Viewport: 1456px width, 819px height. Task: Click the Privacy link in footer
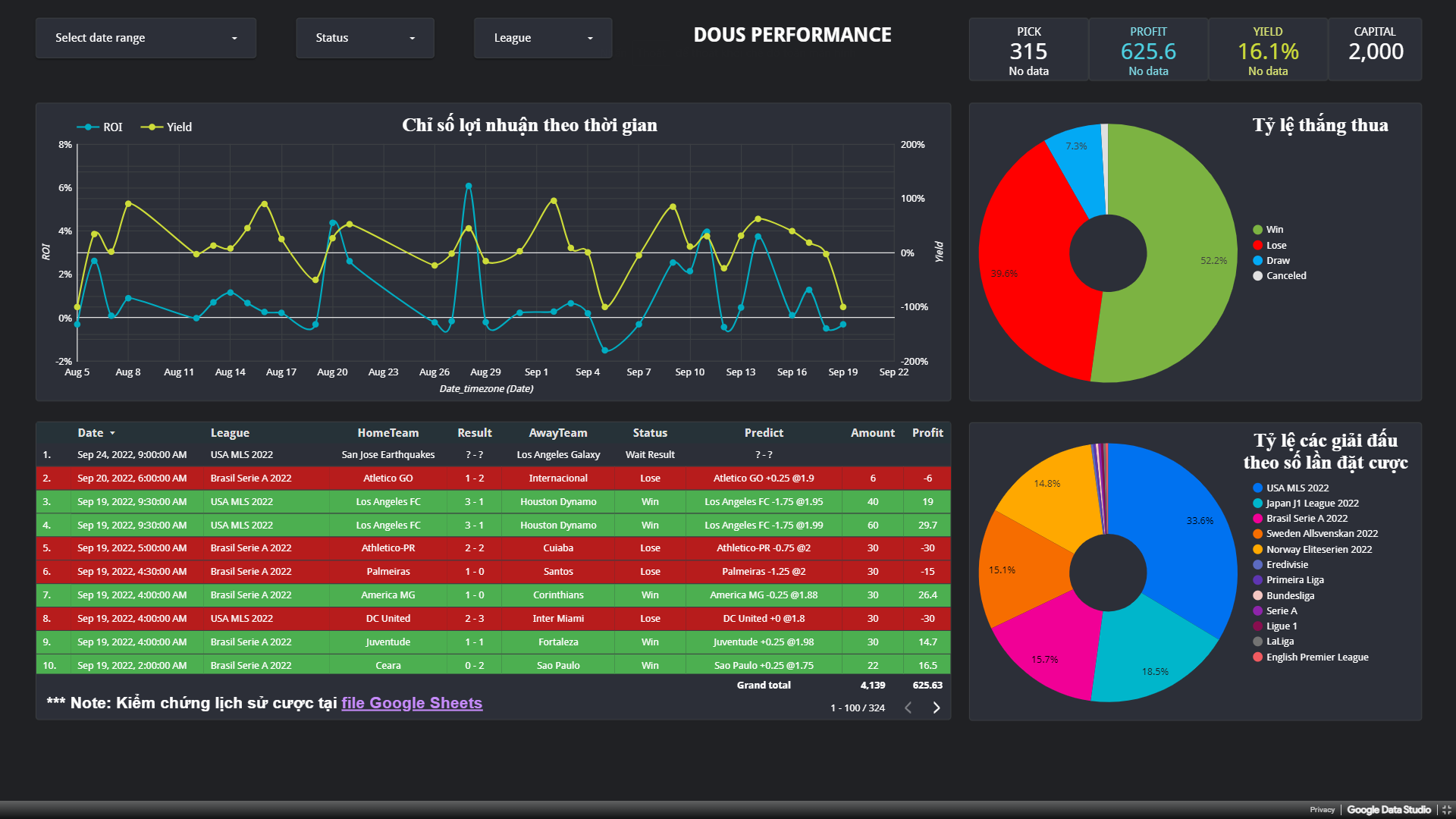(1321, 810)
